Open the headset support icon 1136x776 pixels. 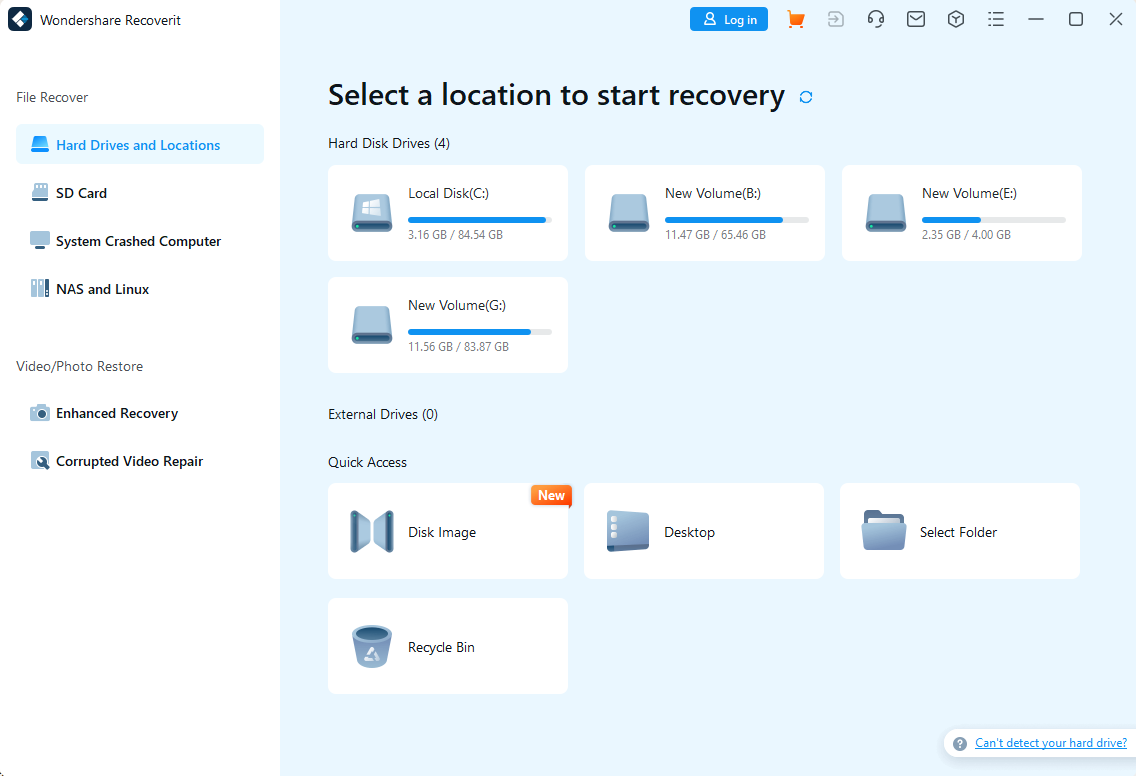[876, 20]
